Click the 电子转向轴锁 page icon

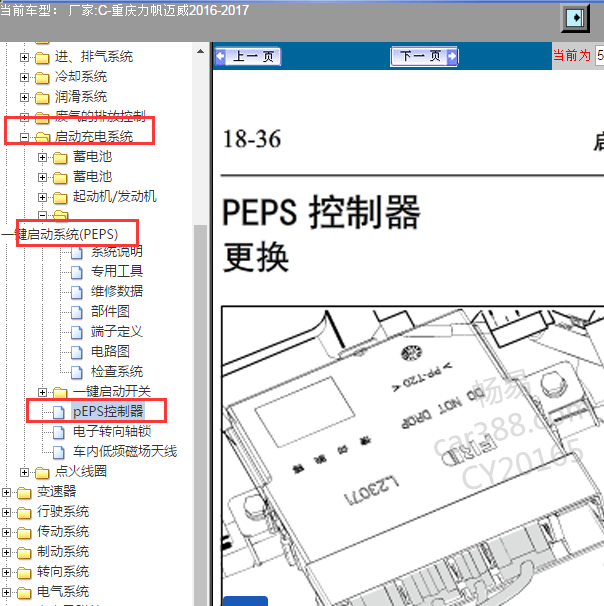pos(58,433)
